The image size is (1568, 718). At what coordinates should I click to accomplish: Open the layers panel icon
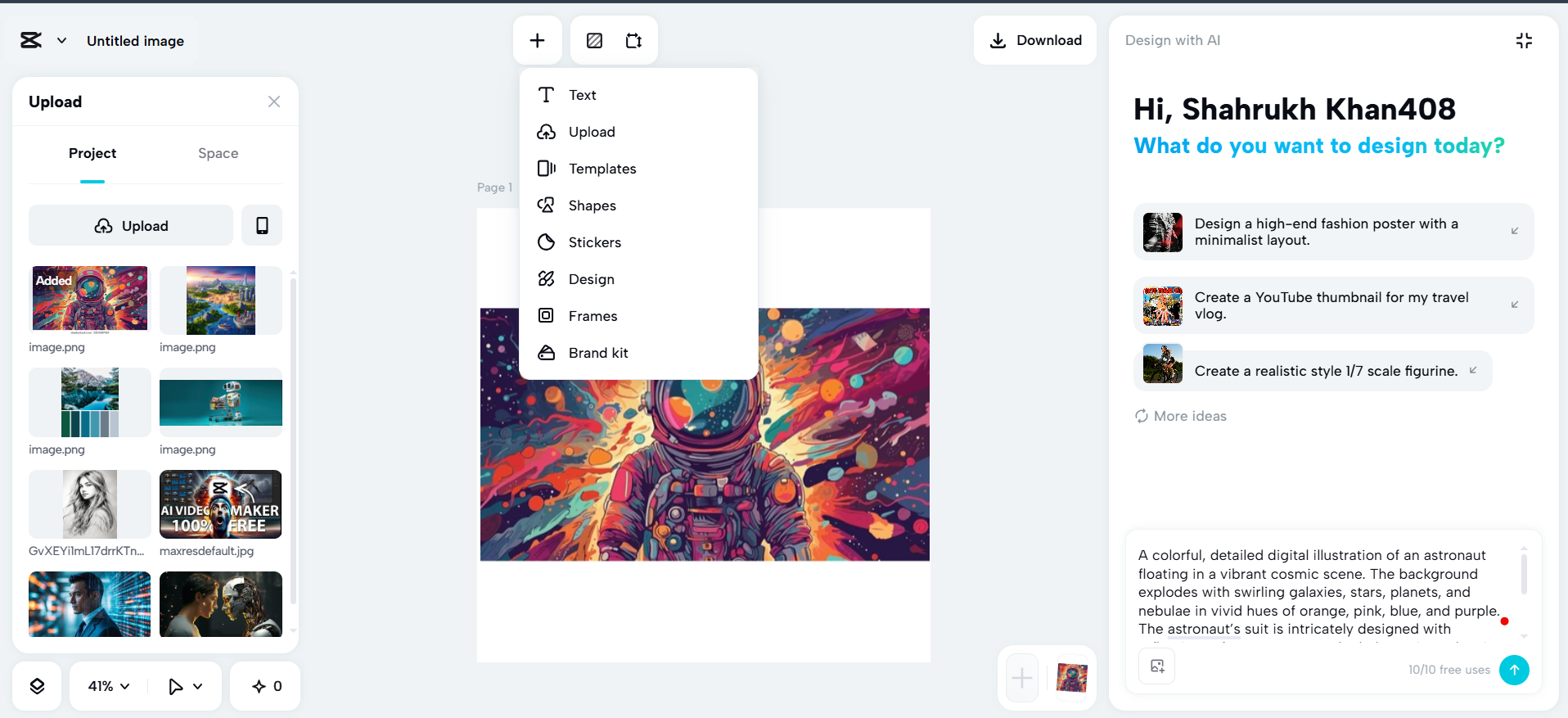[x=37, y=686]
